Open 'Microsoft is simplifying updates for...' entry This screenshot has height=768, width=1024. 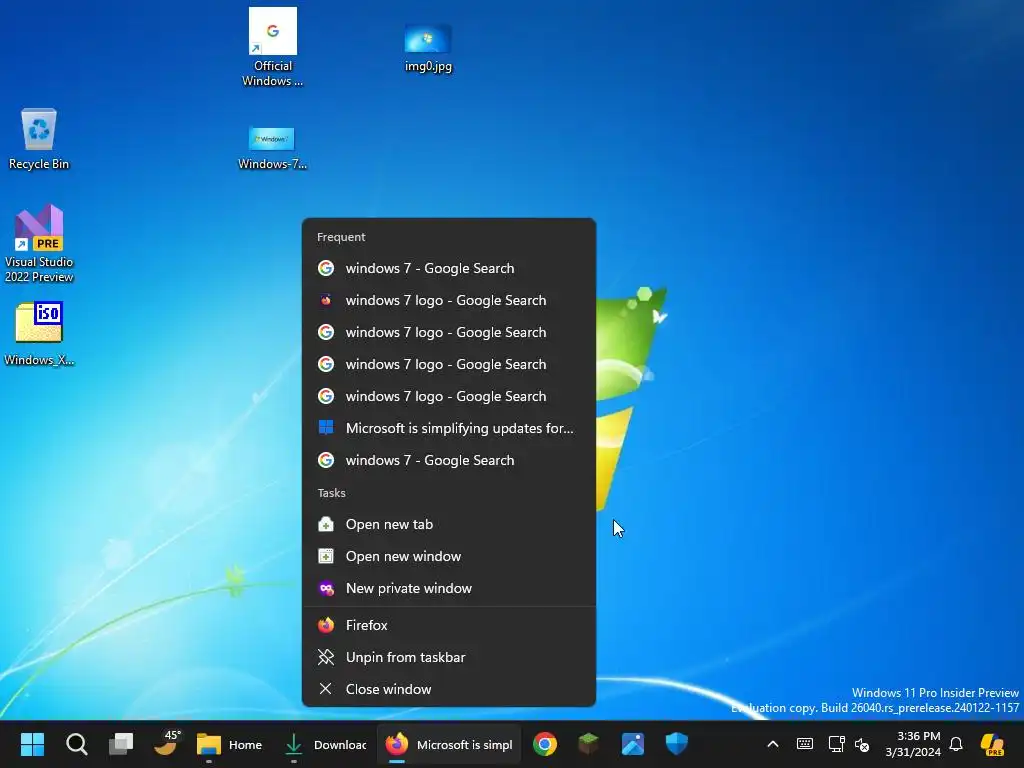coord(449,428)
